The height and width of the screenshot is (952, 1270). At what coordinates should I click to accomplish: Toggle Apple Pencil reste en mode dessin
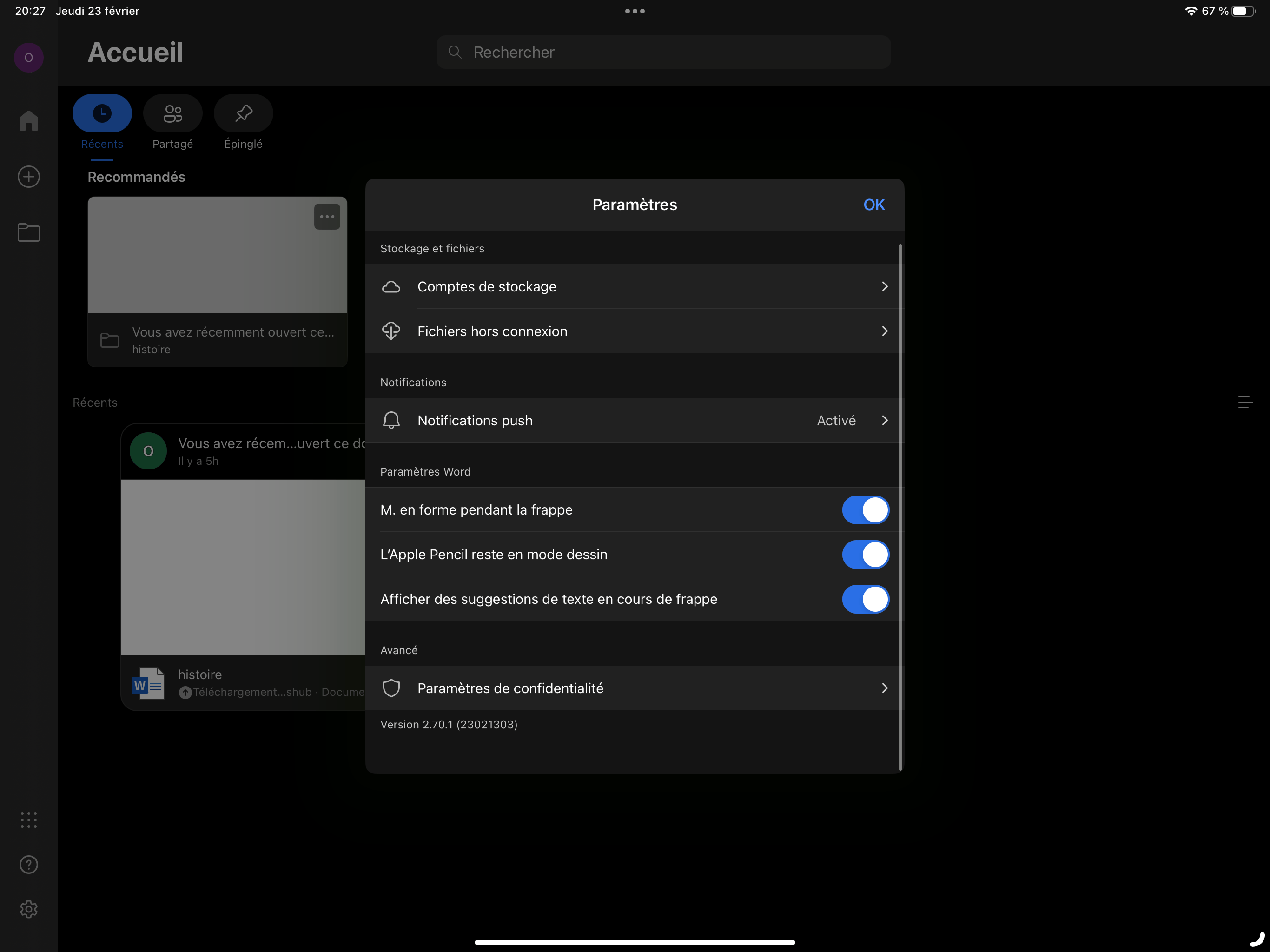[x=865, y=555]
